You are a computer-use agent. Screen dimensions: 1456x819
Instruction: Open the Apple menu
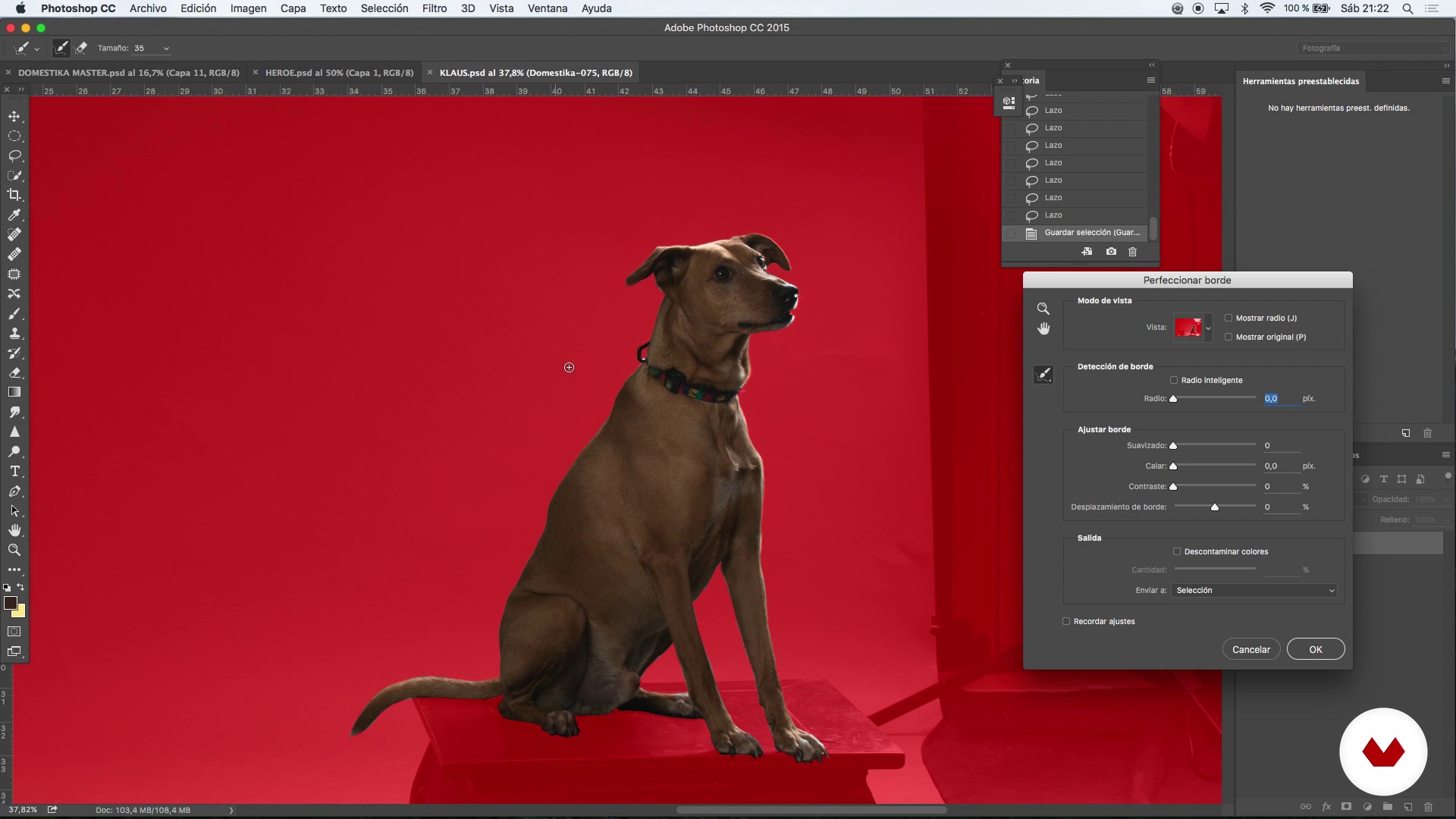[x=20, y=8]
